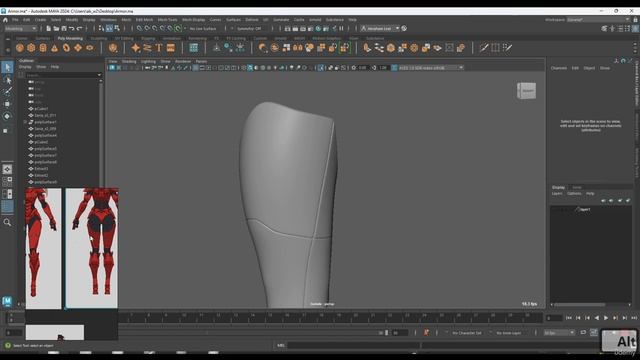Viewport: 640px width, 360px height.
Task: Create a polygon plane from the shelf
Action: click(78, 48)
